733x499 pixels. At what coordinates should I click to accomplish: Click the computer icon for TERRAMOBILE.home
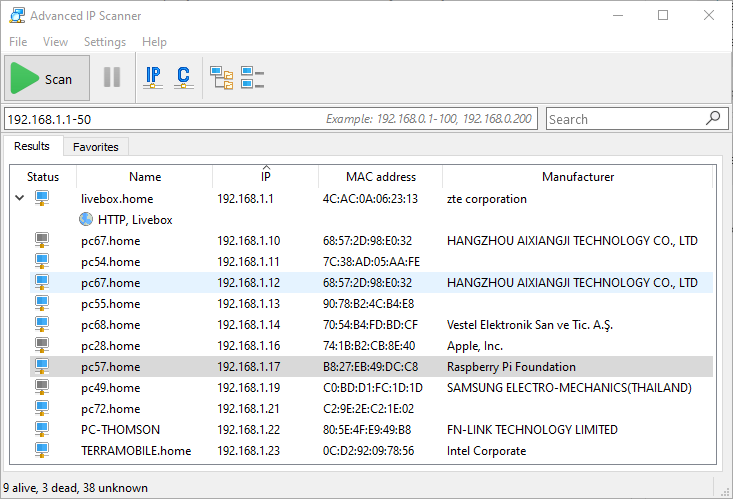42,450
